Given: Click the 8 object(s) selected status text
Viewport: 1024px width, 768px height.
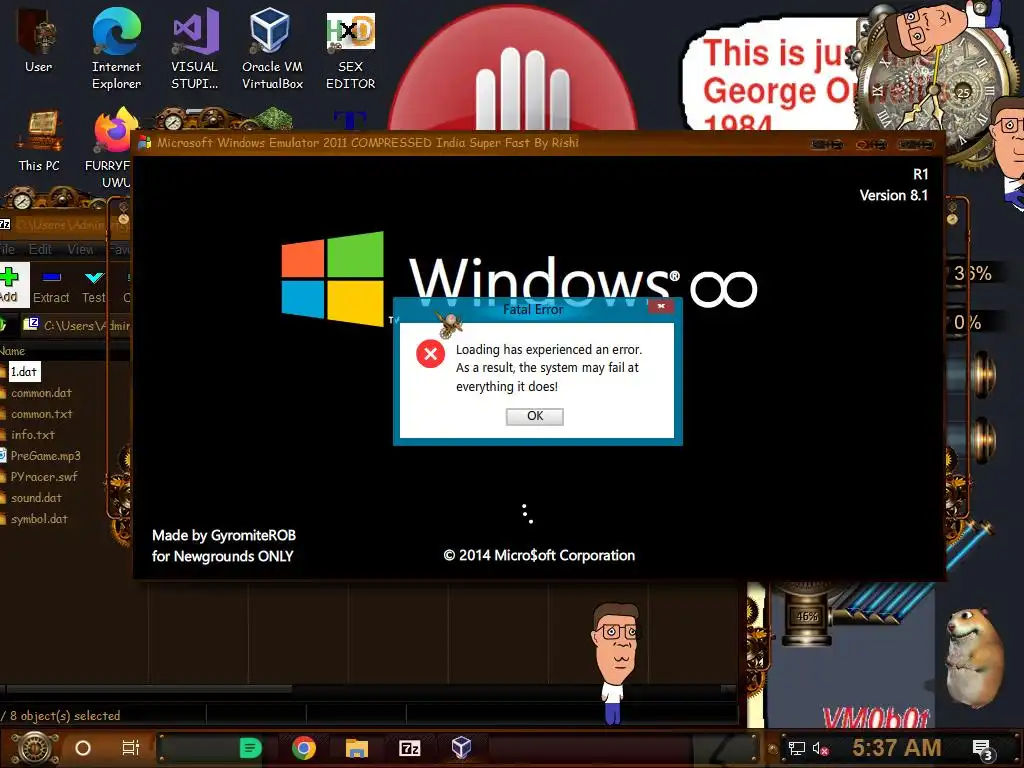Looking at the screenshot, I should click(x=65, y=716).
